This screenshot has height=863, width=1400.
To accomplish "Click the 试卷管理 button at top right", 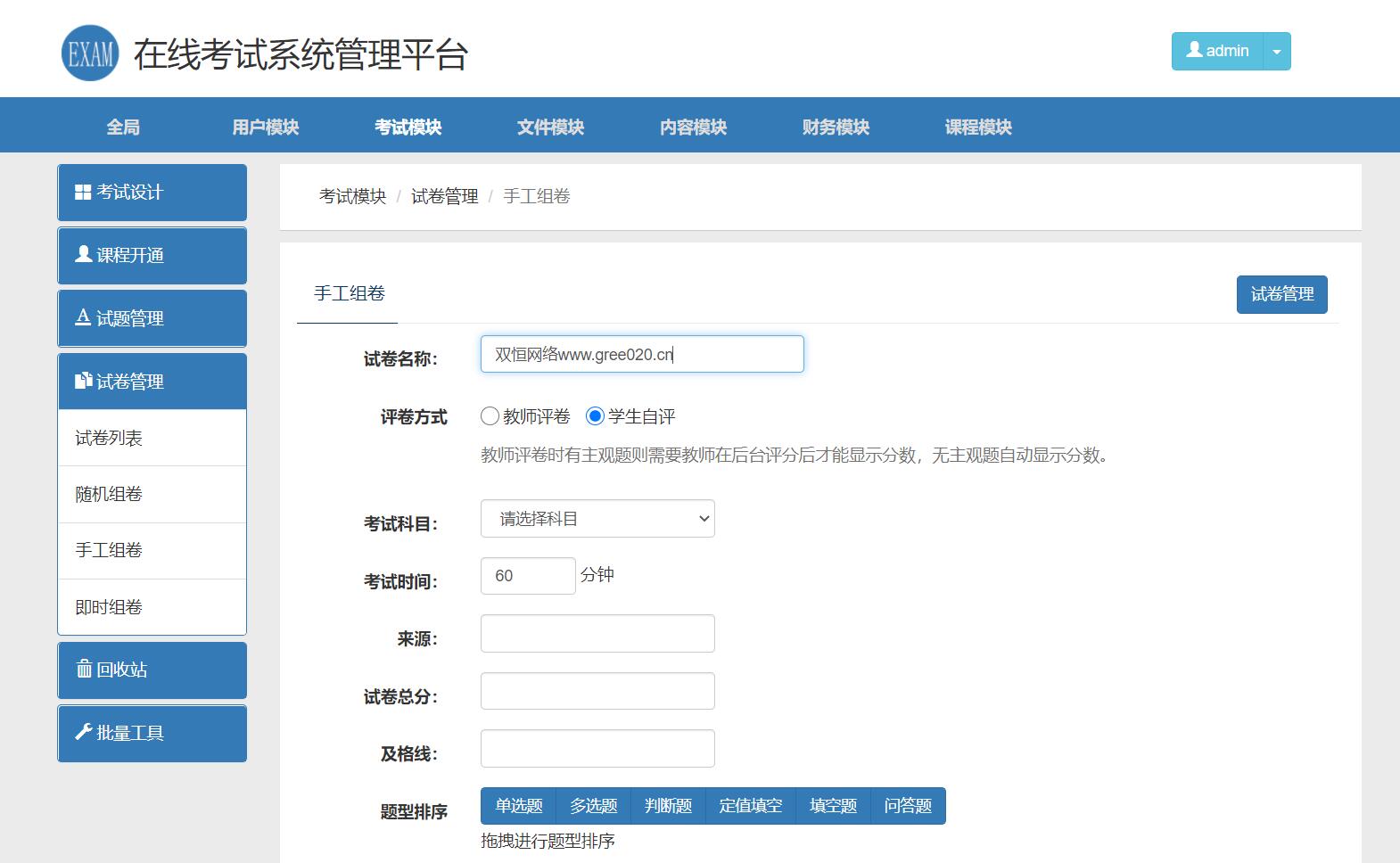I will pos(1282,294).
